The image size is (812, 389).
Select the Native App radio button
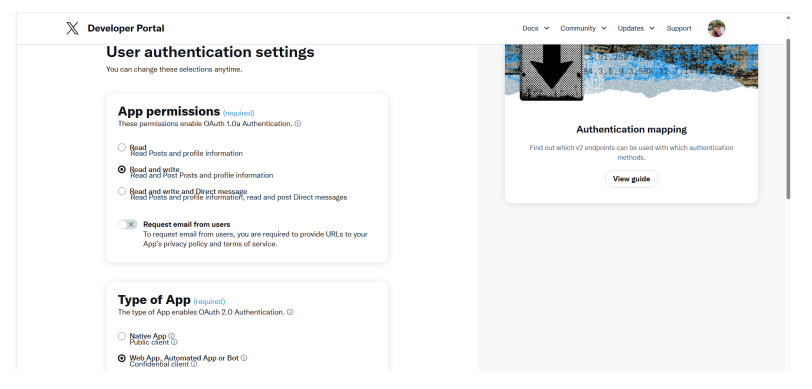pyautogui.click(x=122, y=336)
